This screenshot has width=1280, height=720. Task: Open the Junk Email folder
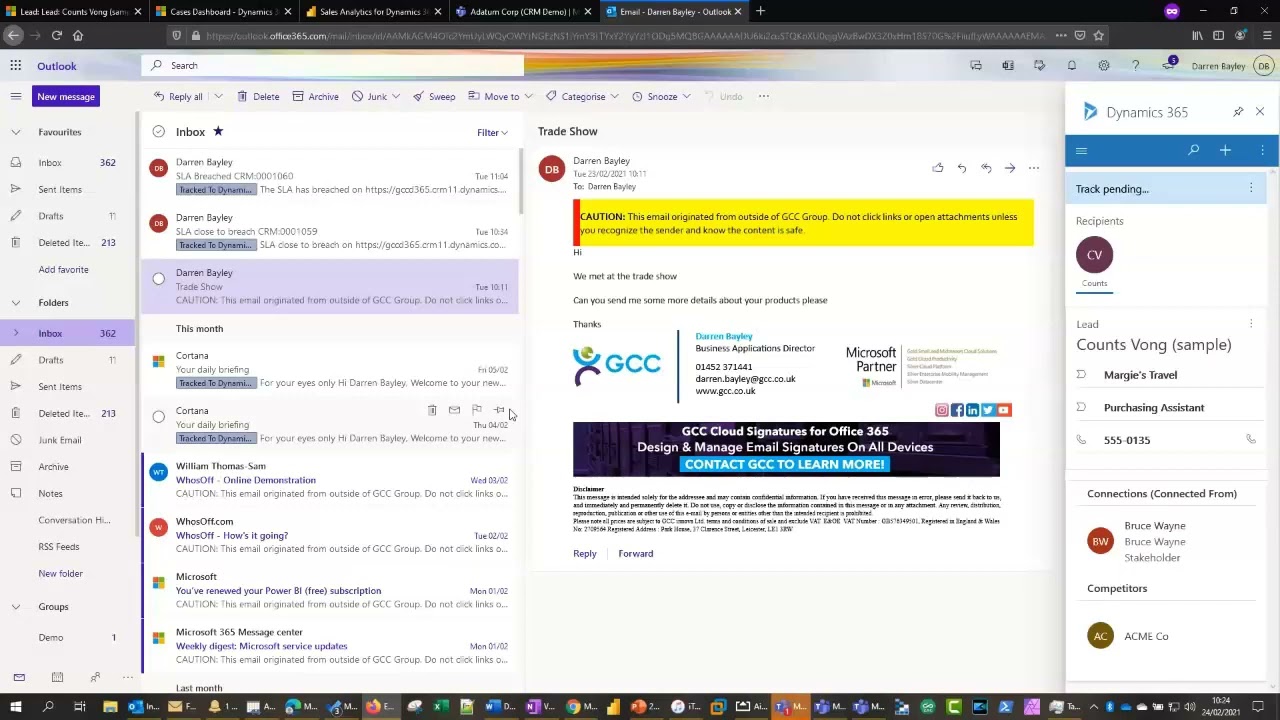(60, 440)
